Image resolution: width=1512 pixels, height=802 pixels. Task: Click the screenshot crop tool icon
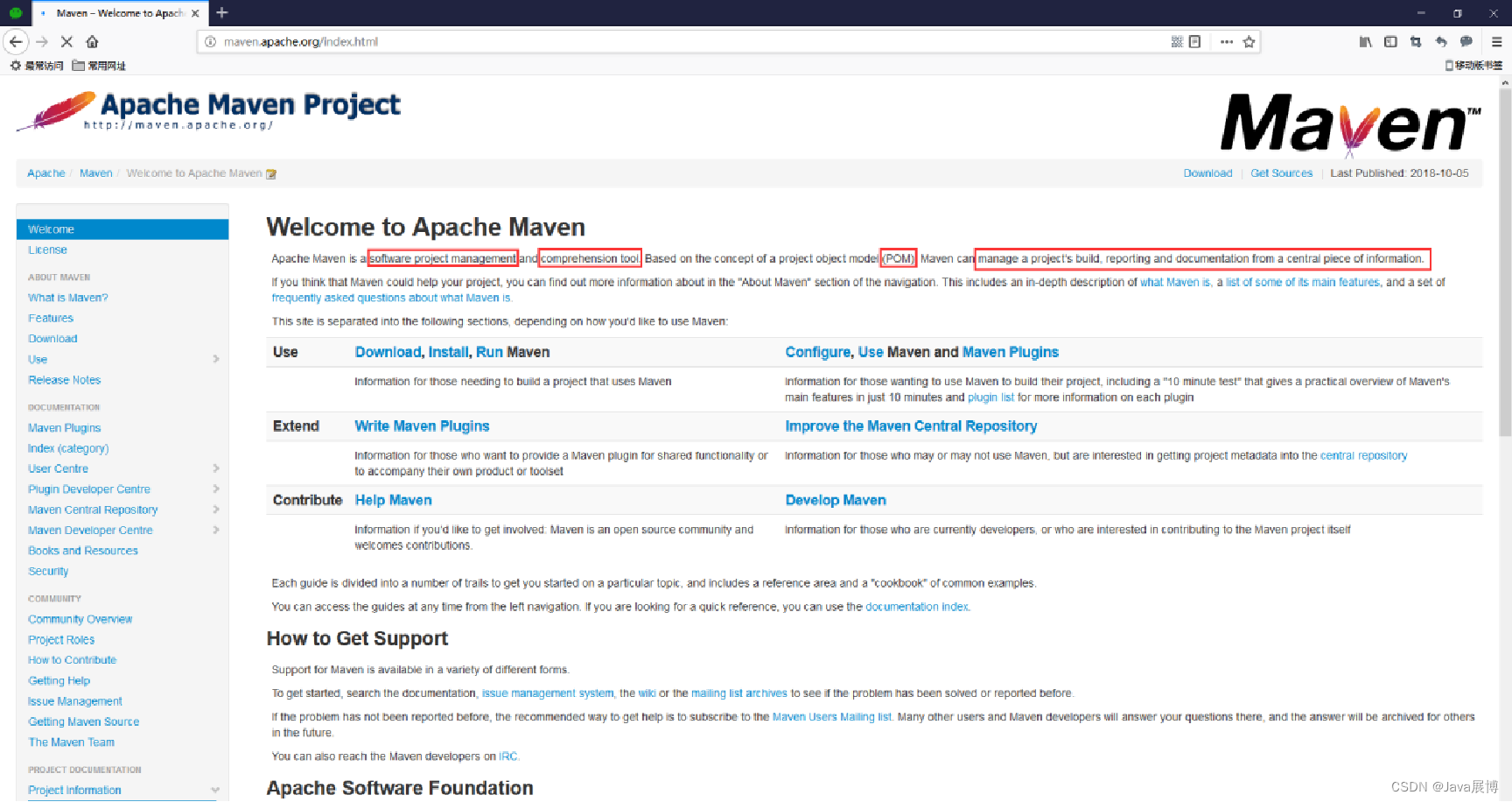[1416, 41]
